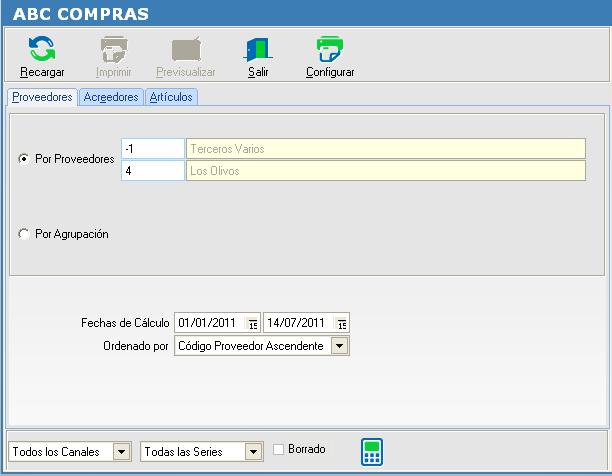Click the Por Agrupación label text
The image size is (612, 476).
click(x=72, y=234)
